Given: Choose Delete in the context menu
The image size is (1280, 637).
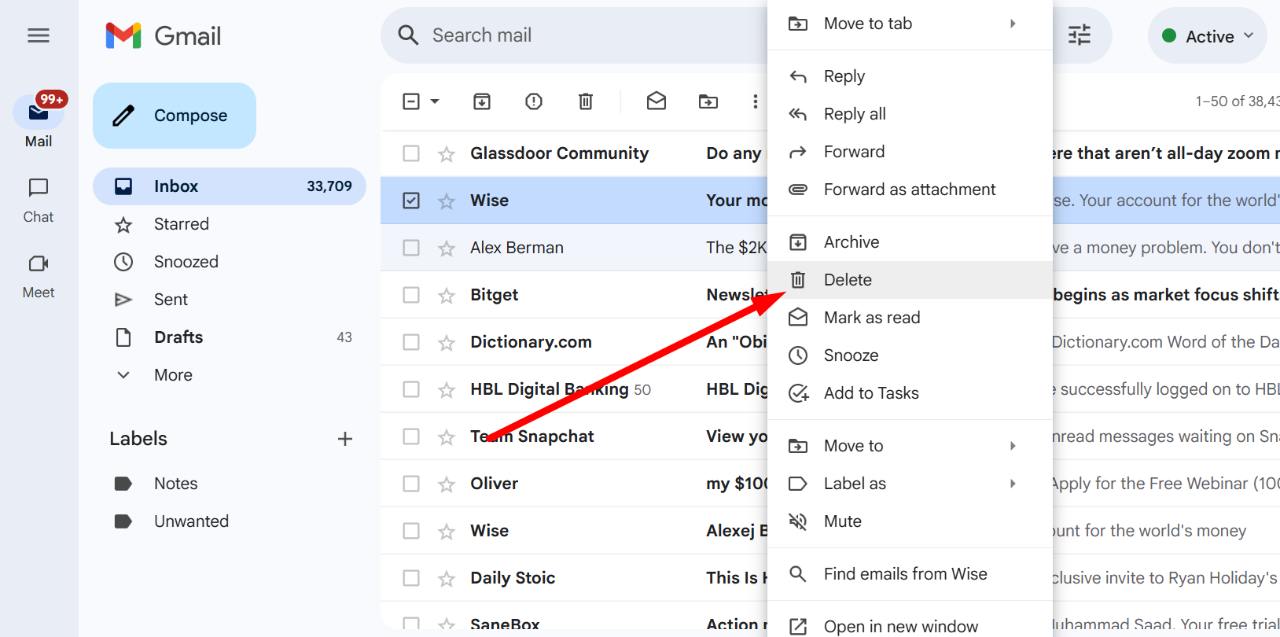Looking at the screenshot, I should tap(910, 280).
